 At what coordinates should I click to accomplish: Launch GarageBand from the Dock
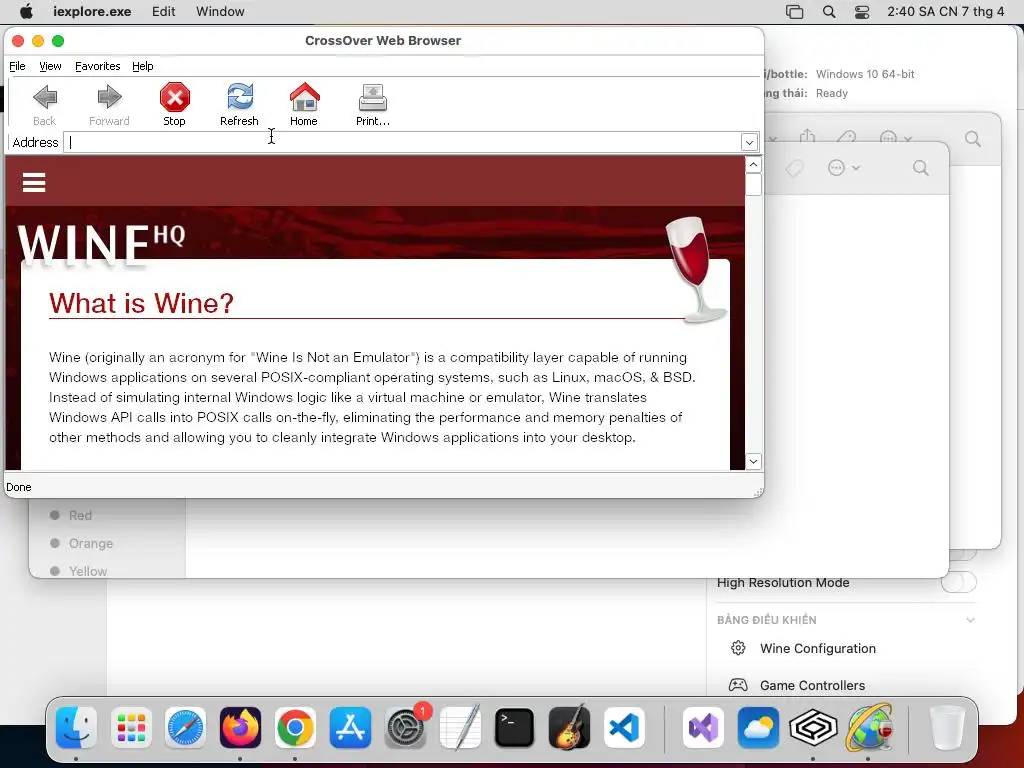569,728
